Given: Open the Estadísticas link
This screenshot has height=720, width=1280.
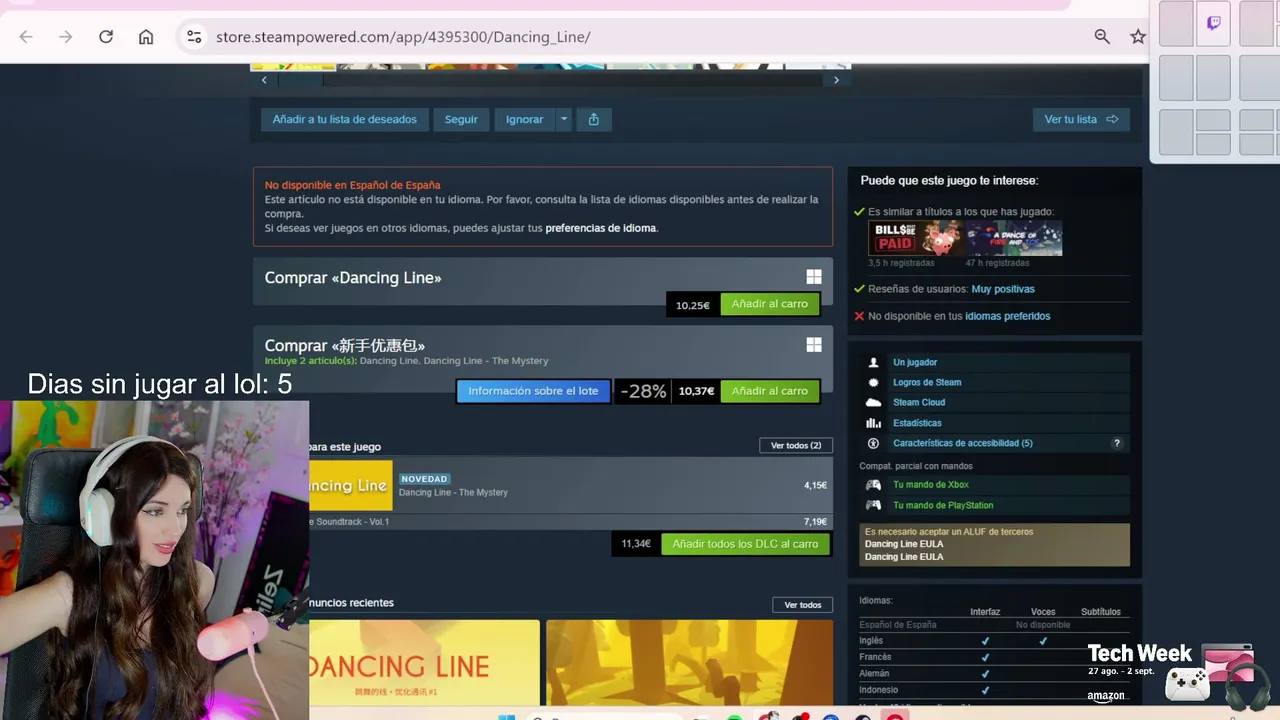Looking at the screenshot, I should tap(917, 423).
